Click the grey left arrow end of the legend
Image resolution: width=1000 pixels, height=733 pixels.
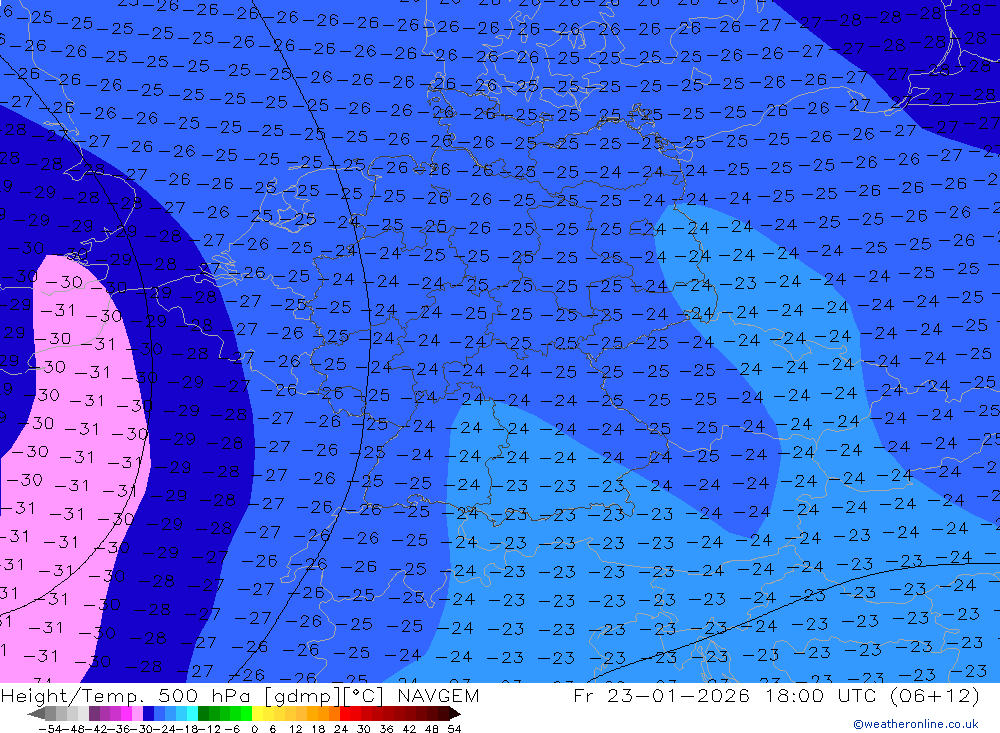[36, 713]
